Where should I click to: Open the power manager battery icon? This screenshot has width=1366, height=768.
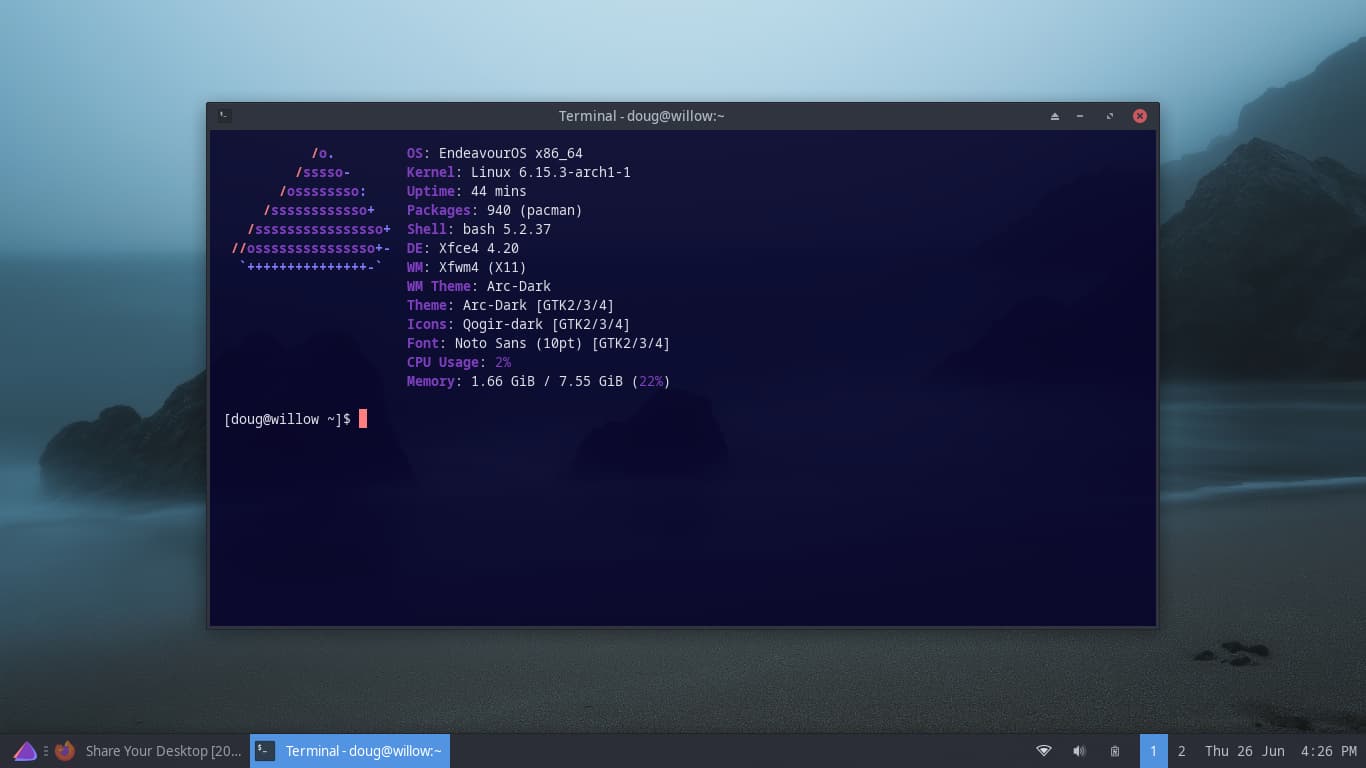[x=1114, y=751]
